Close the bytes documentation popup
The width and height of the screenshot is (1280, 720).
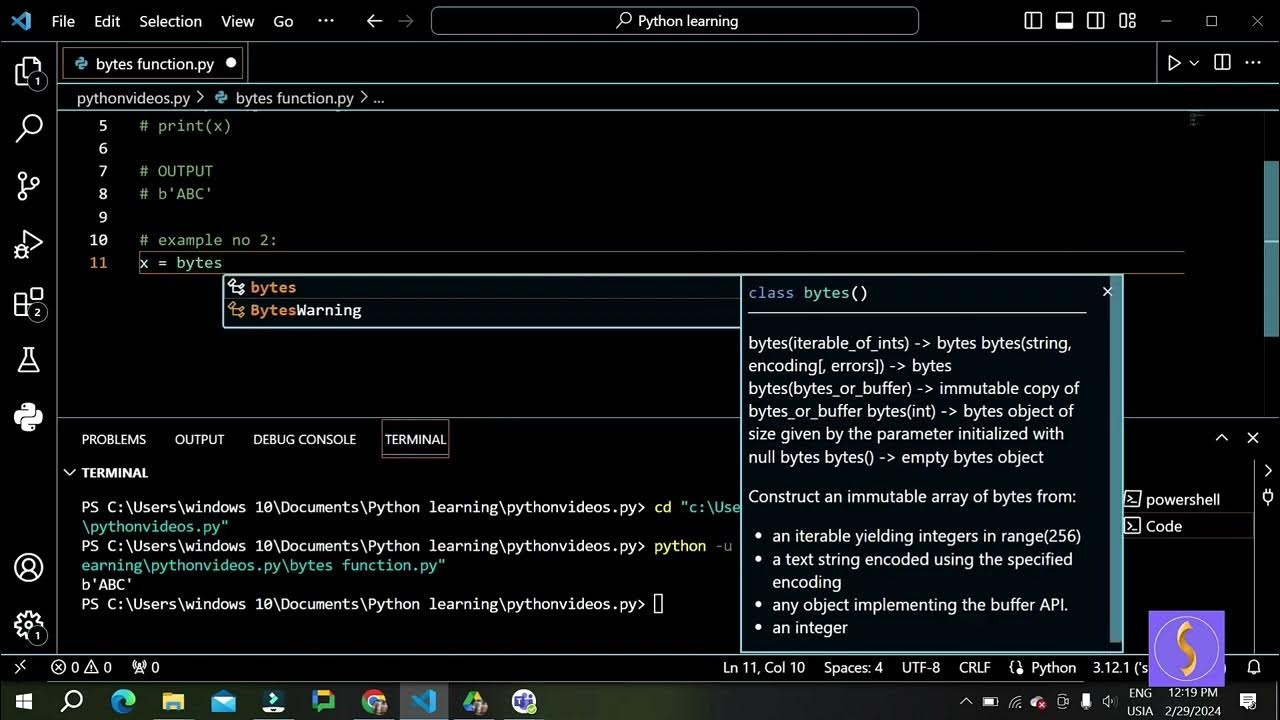[1107, 292]
